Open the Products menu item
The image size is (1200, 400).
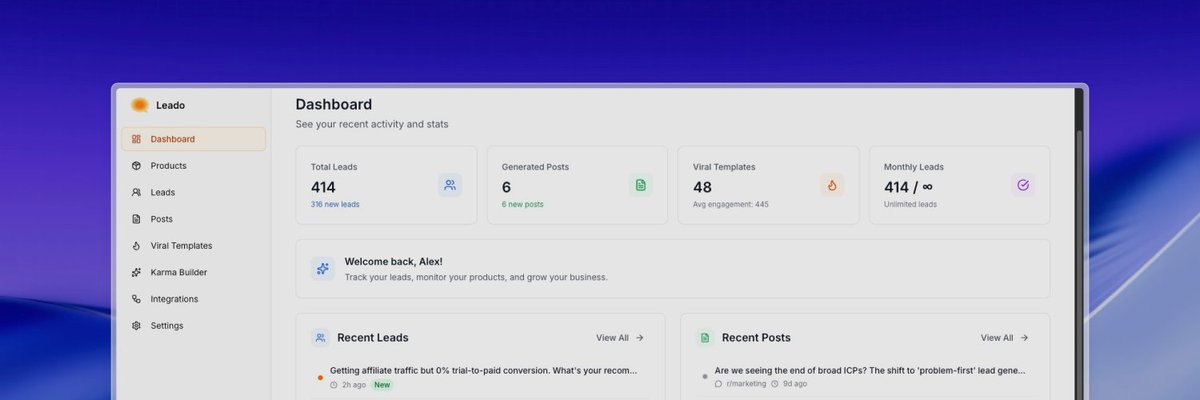coord(193,166)
